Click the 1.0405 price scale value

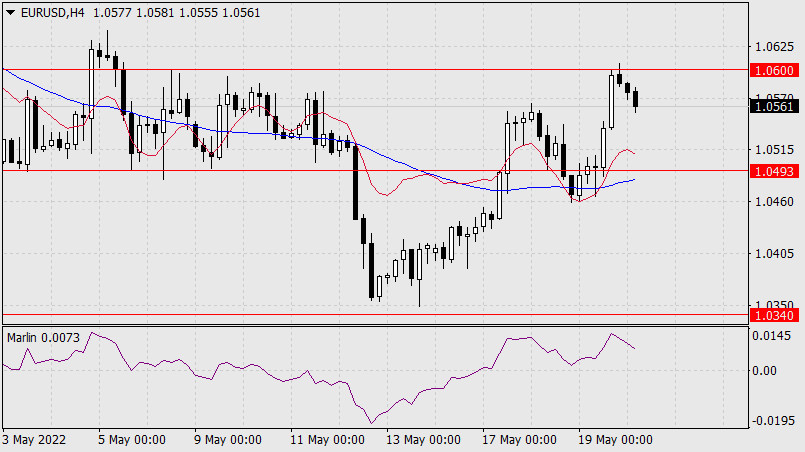point(774,253)
